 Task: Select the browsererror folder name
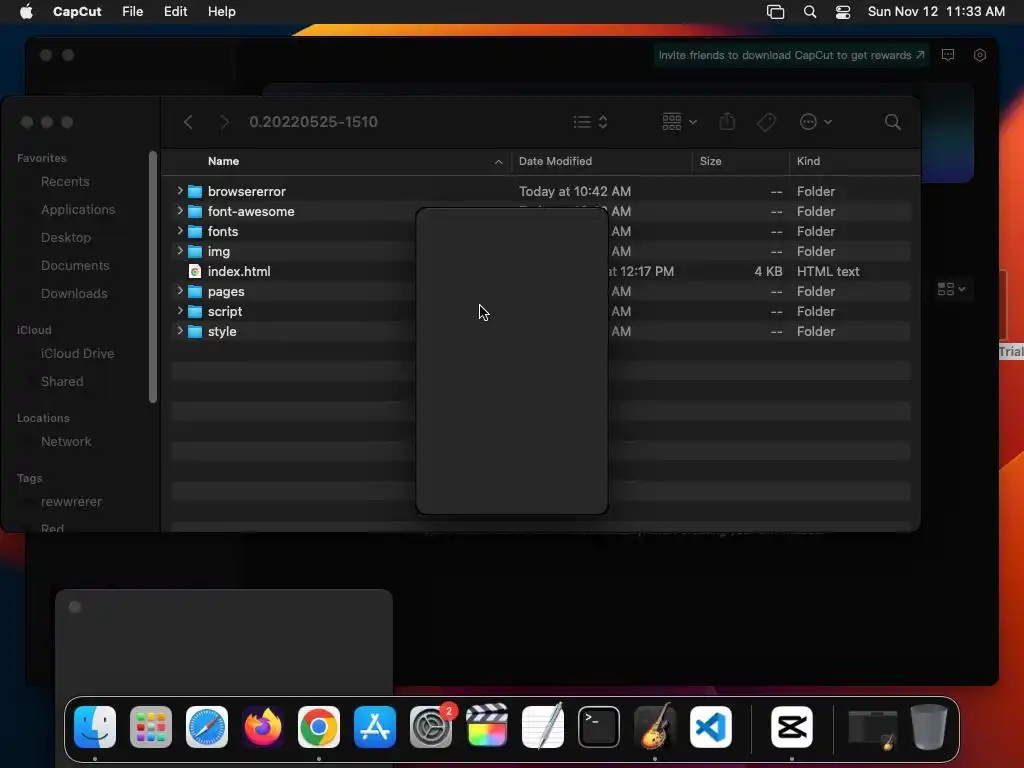tap(246, 191)
